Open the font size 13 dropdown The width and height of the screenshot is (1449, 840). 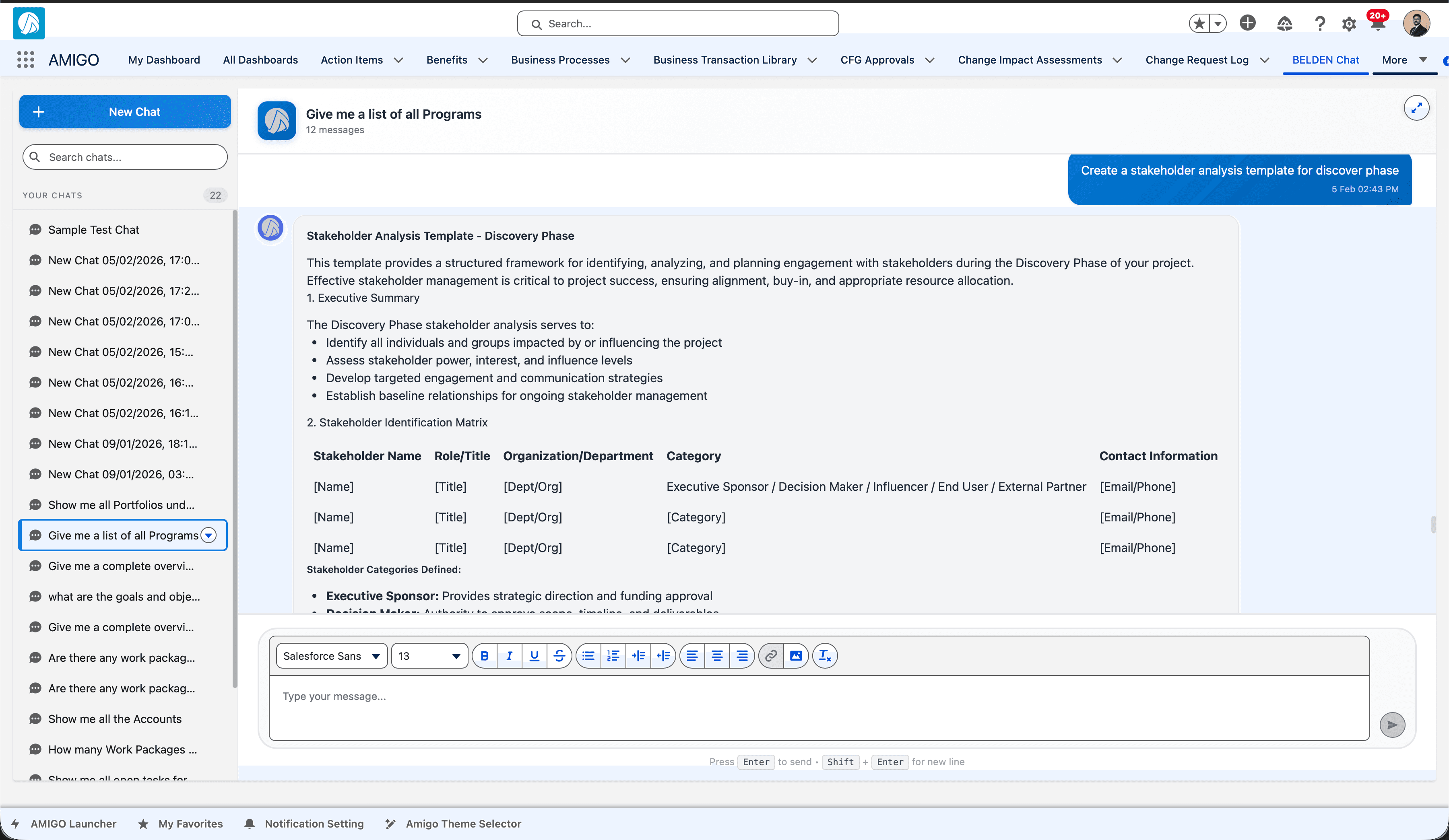[x=429, y=656]
